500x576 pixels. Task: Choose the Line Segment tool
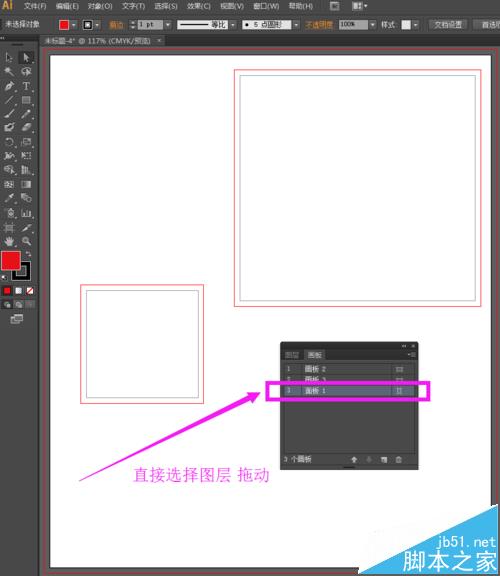tap(9, 100)
